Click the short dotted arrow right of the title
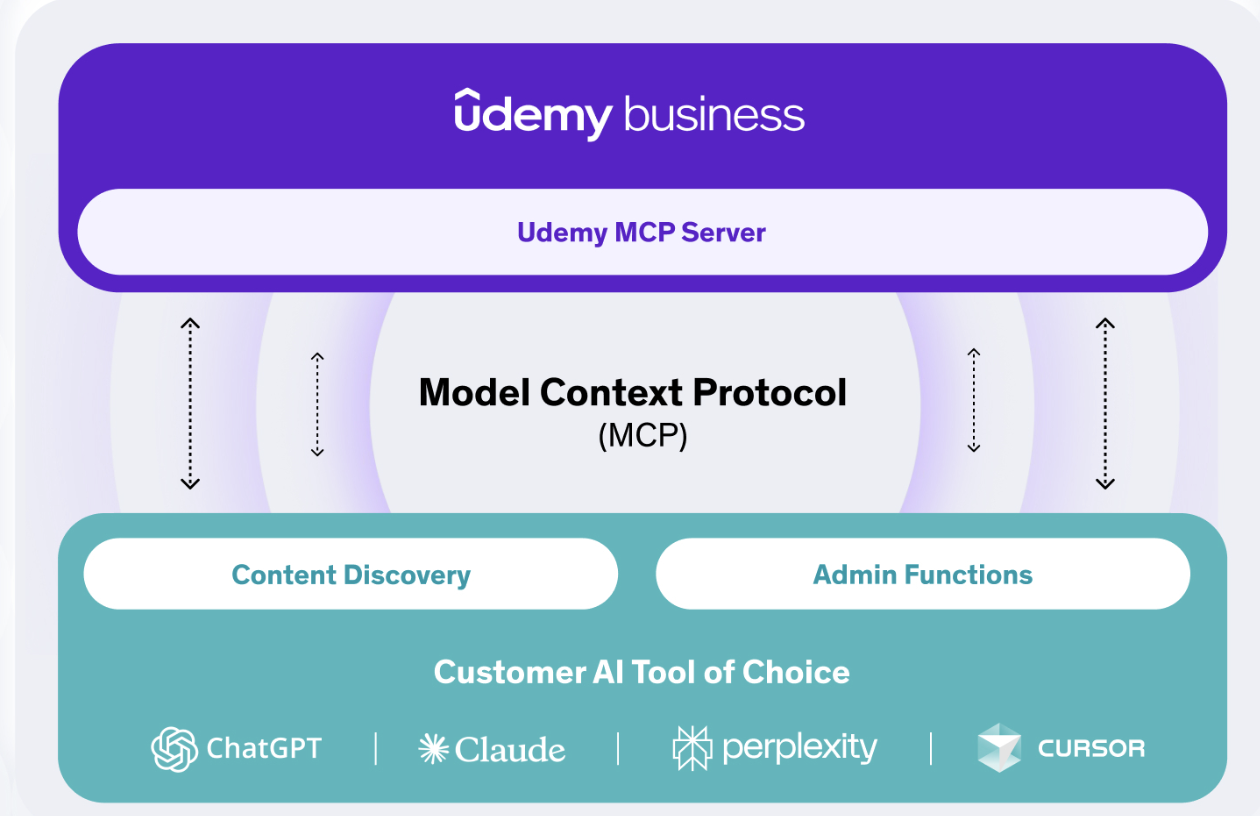The width and height of the screenshot is (1260, 816). [x=973, y=400]
